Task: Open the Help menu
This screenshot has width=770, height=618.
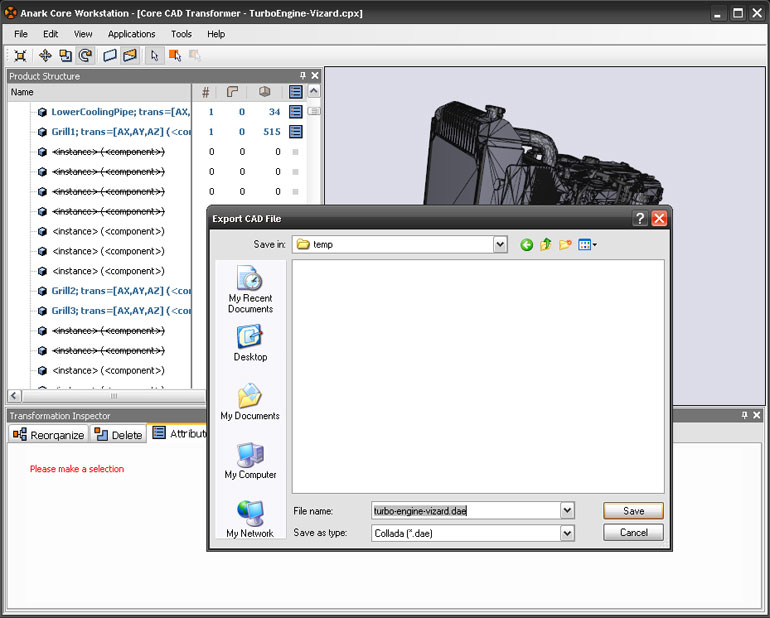Action: pos(216,34)
